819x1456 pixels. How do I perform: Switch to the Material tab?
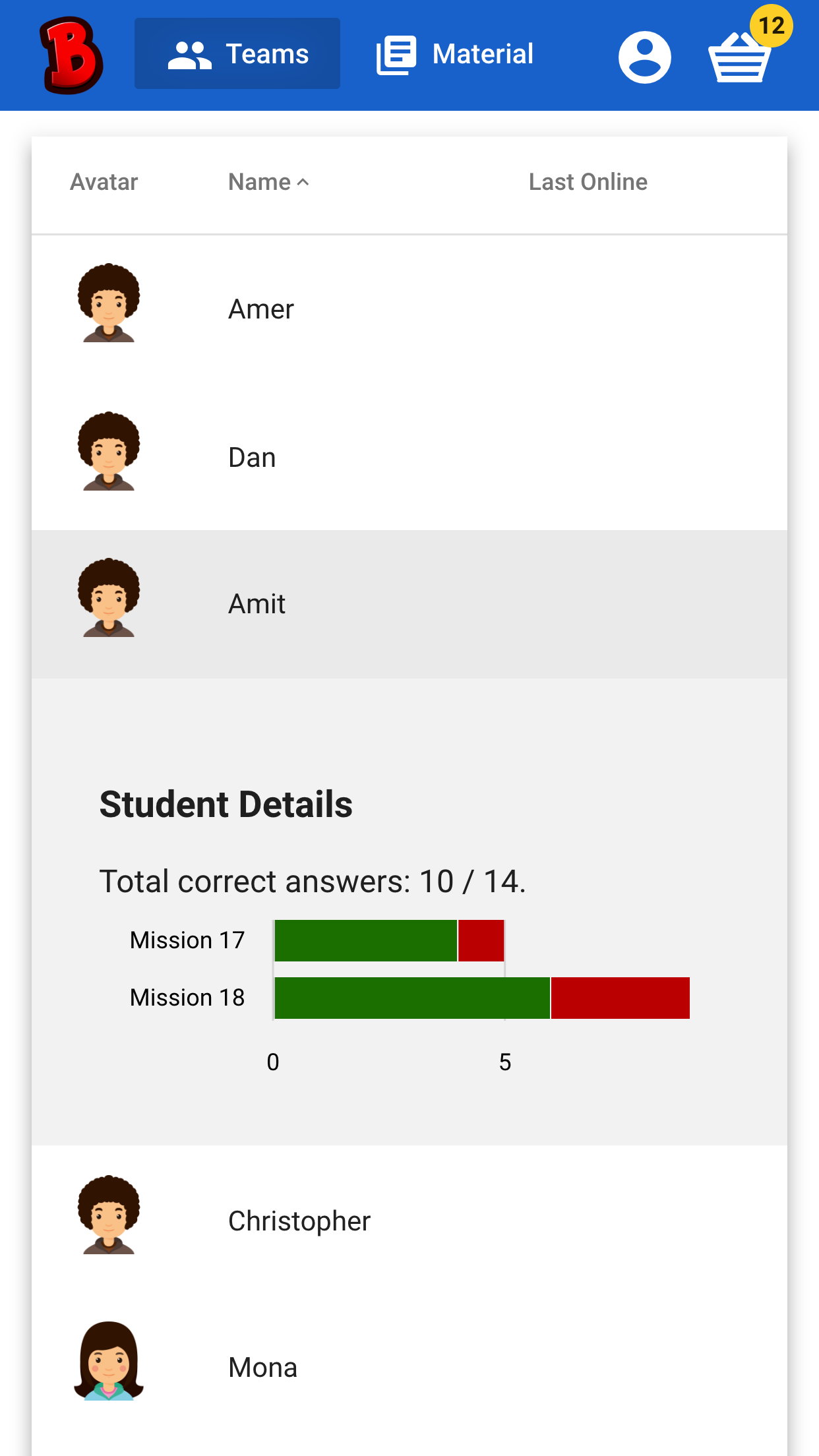tap(455, 54)
